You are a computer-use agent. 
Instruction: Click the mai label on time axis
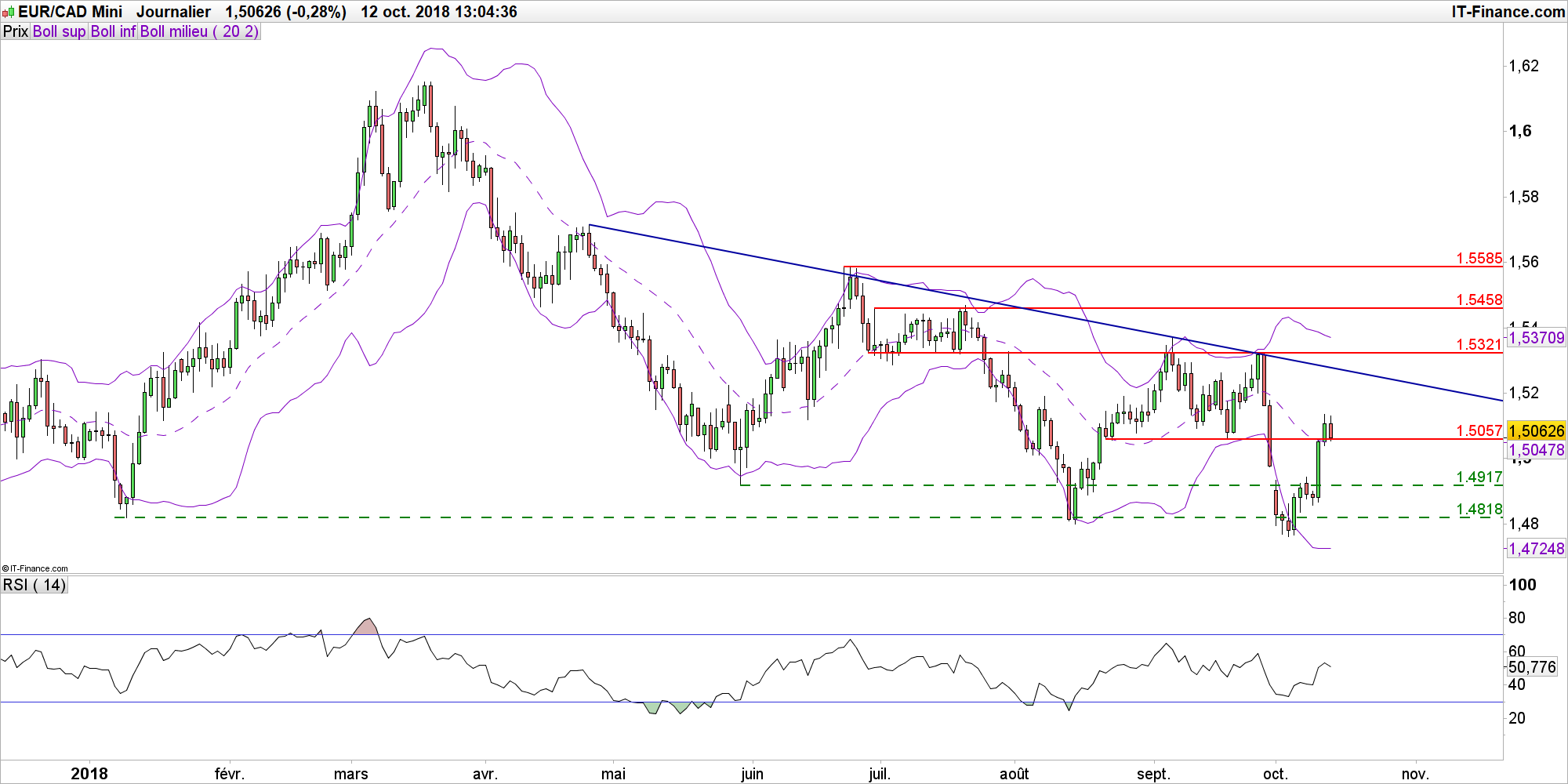[613, 774]
